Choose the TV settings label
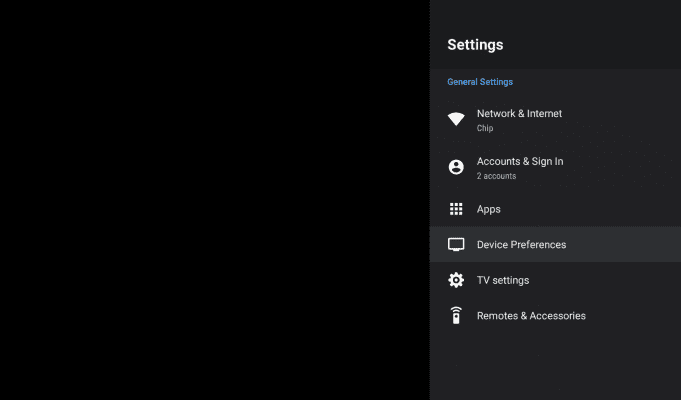 pyautogui.click(x=503, y=280)
